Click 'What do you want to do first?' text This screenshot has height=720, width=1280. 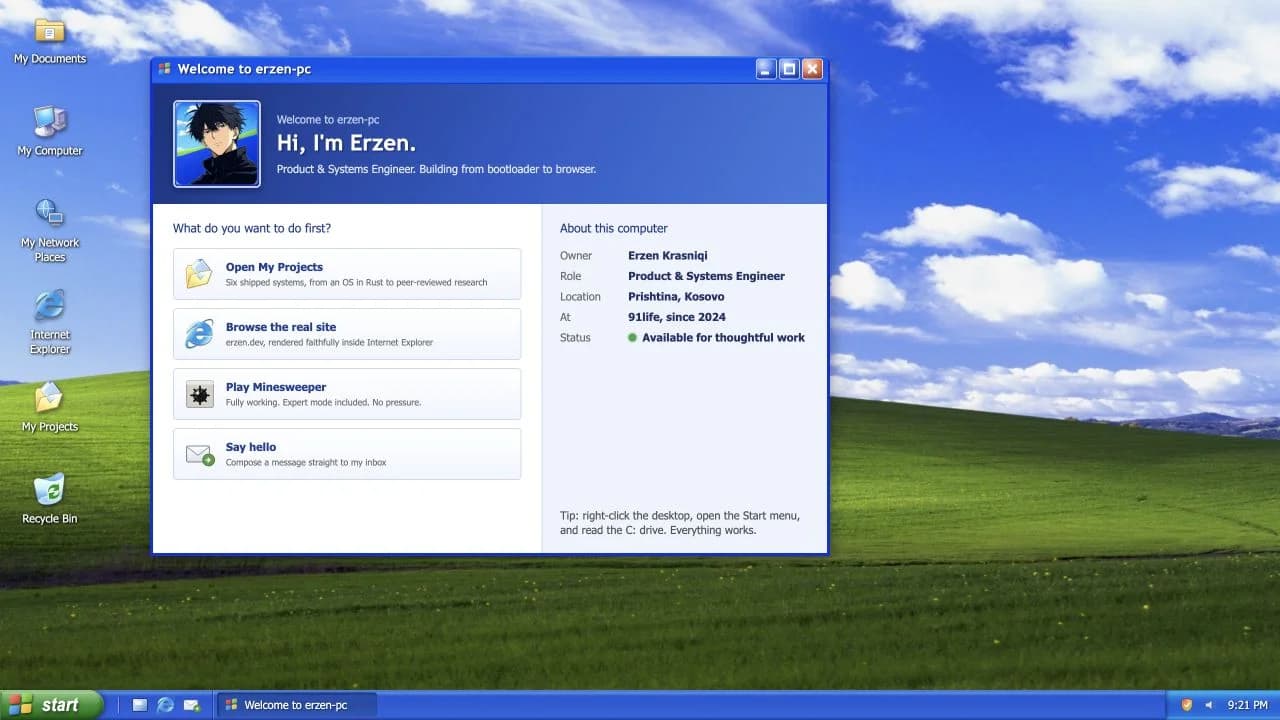point(252,228)
